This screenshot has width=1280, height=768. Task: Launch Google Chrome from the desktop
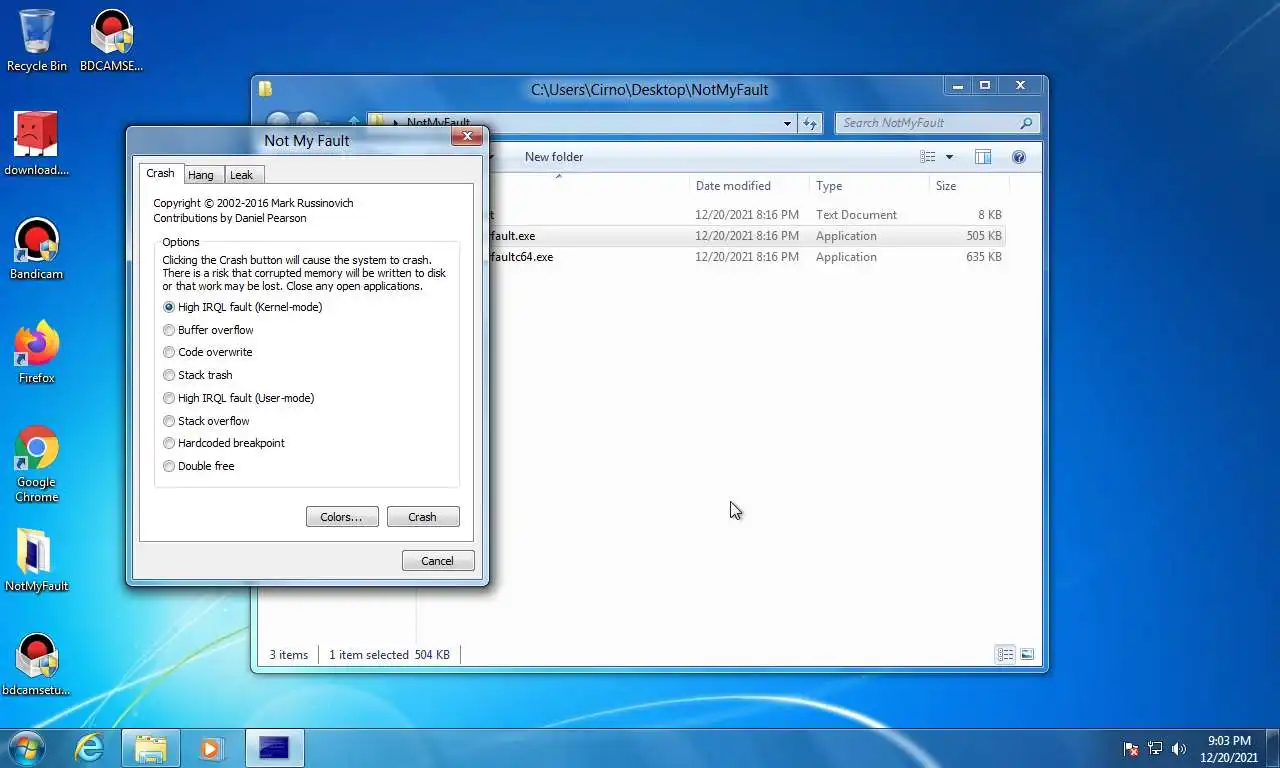(37, 464)
